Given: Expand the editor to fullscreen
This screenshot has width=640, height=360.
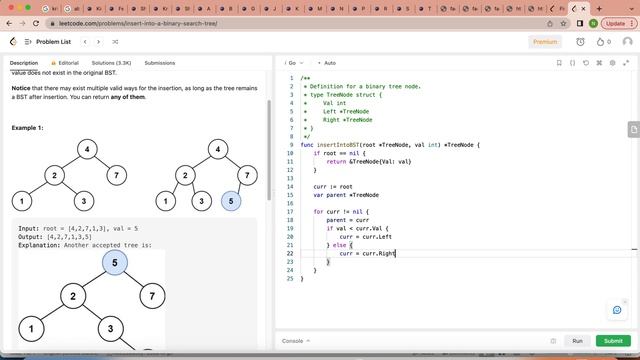Looking at the screenshot, I should coord(626,63).
